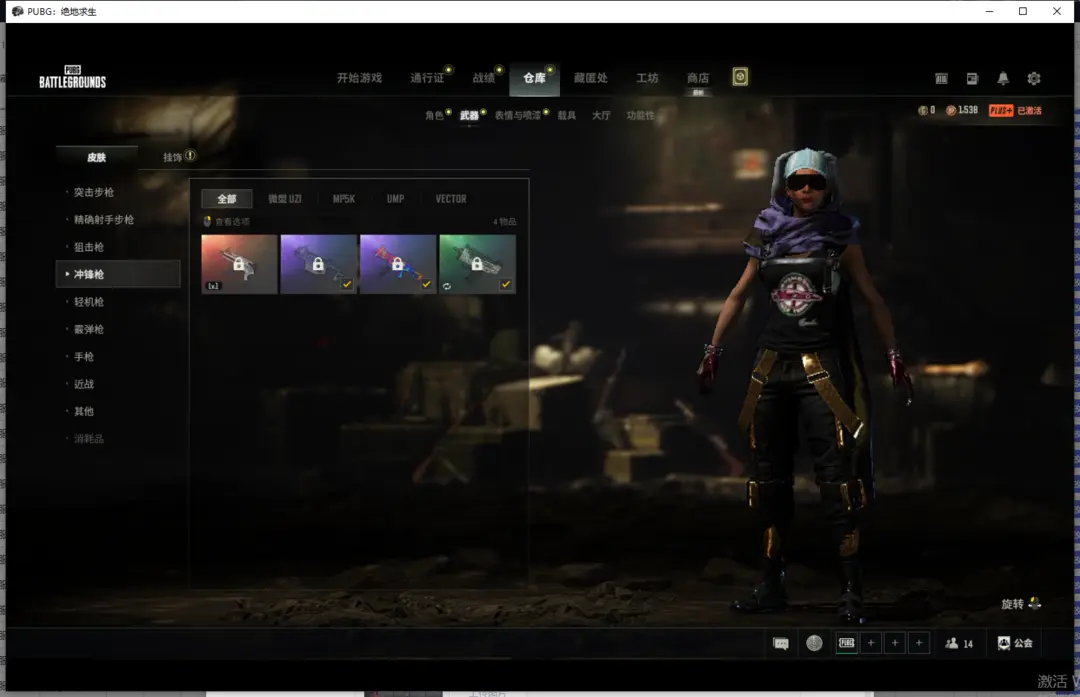Image resolution: width=1080 pixels, height=697 pixels.
Task: Click the middle plus team slot
Action: tap(895, 643)
